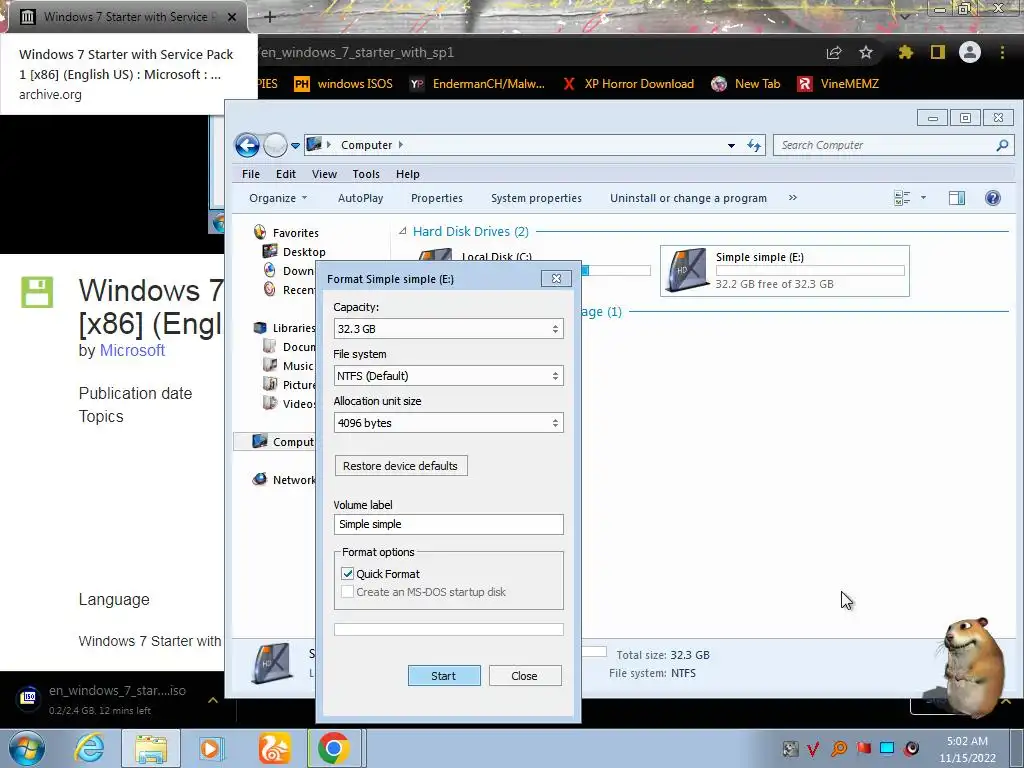The width and height of the screenshot is (1024, 768).
Task: Open the view options dropdown arrow
Action: coord(923,197)
